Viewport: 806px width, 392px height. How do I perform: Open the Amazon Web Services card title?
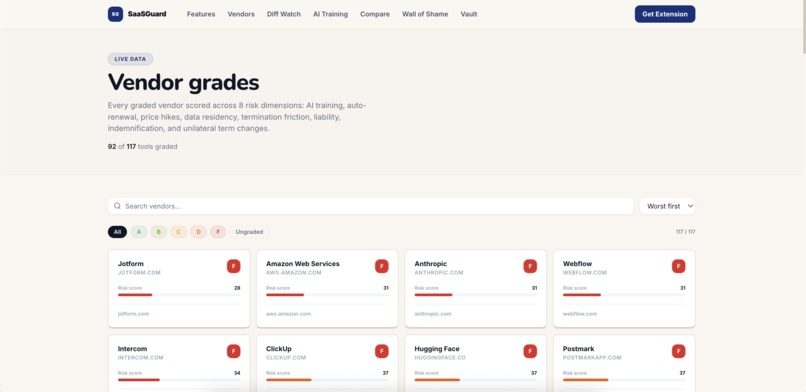[x=303, y=264]
